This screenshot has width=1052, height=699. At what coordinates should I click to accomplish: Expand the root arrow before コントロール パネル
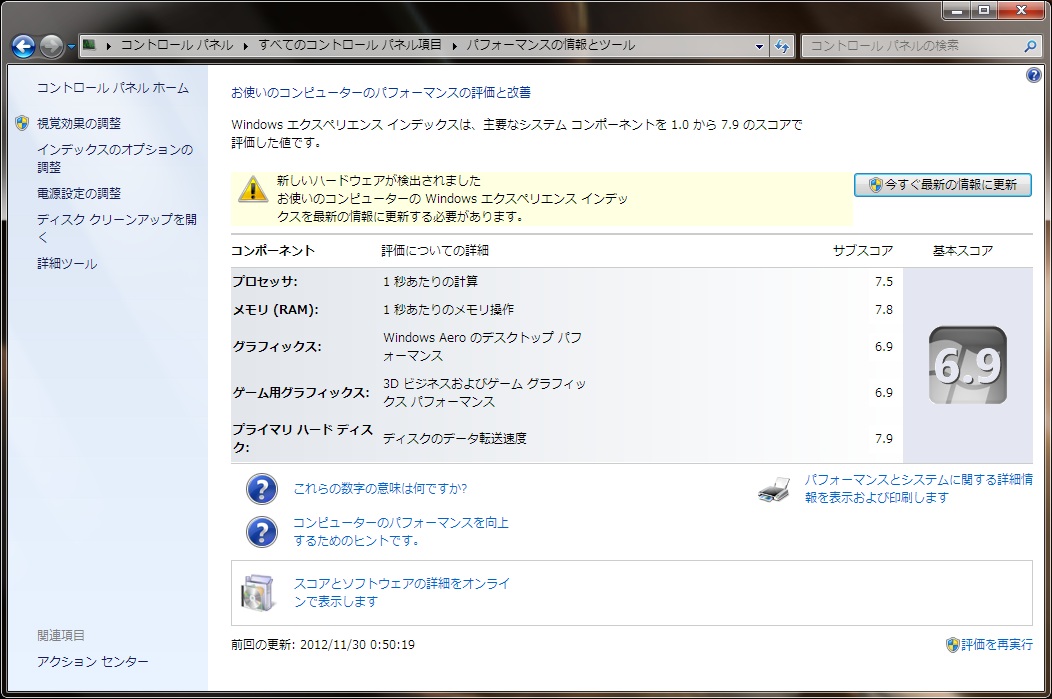[x=108, y=46]
